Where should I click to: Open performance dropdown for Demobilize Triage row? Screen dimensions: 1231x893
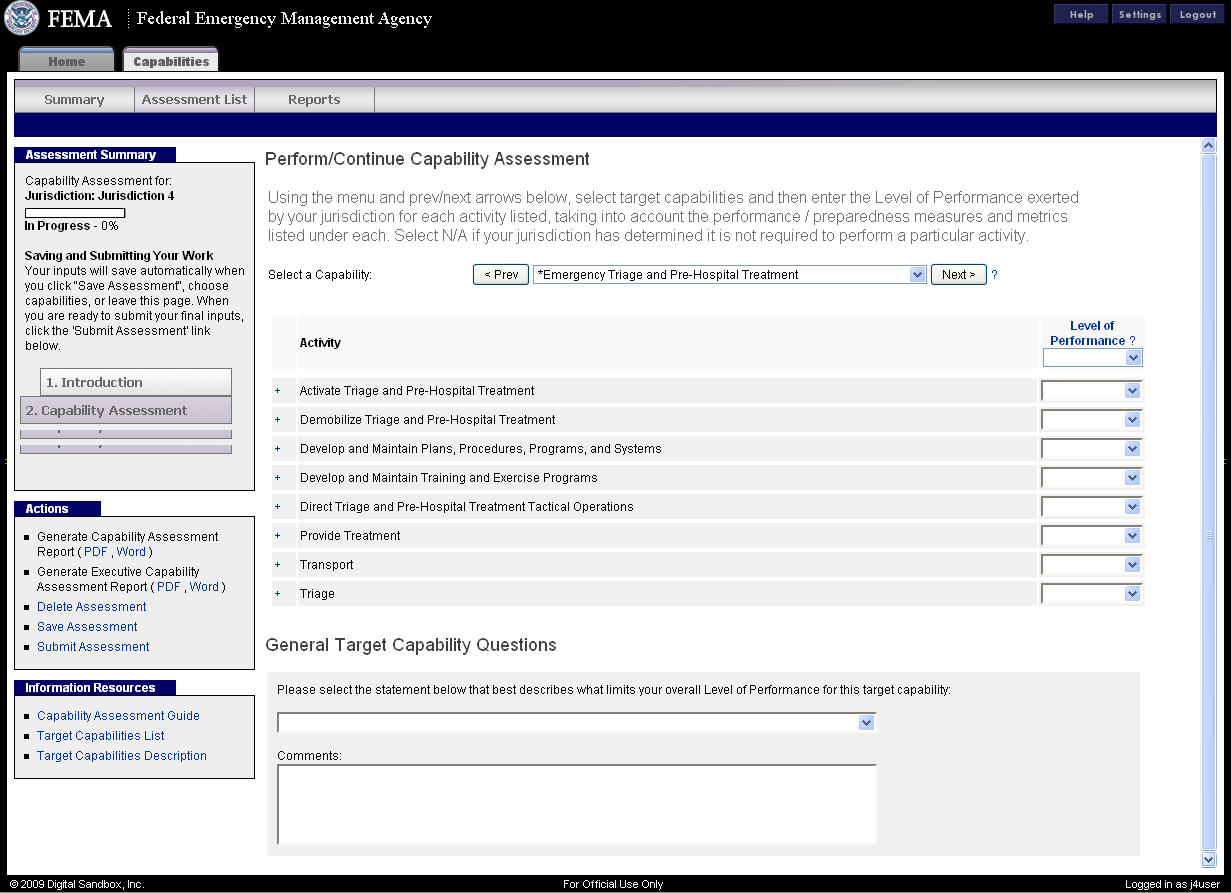point(1091,420)
